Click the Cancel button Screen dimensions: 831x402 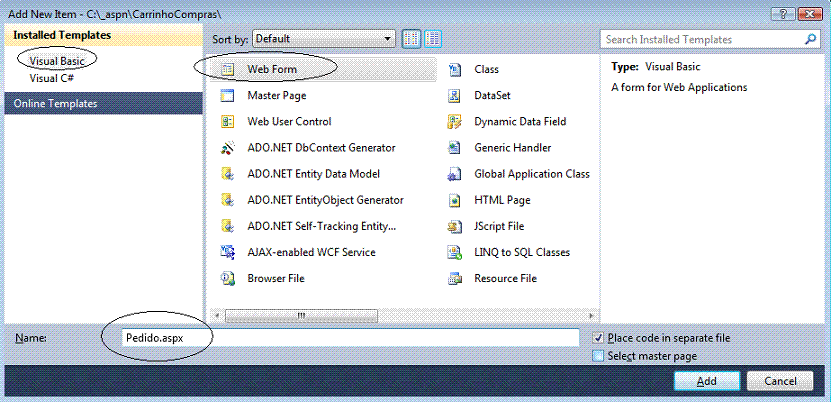pos(780,381)
